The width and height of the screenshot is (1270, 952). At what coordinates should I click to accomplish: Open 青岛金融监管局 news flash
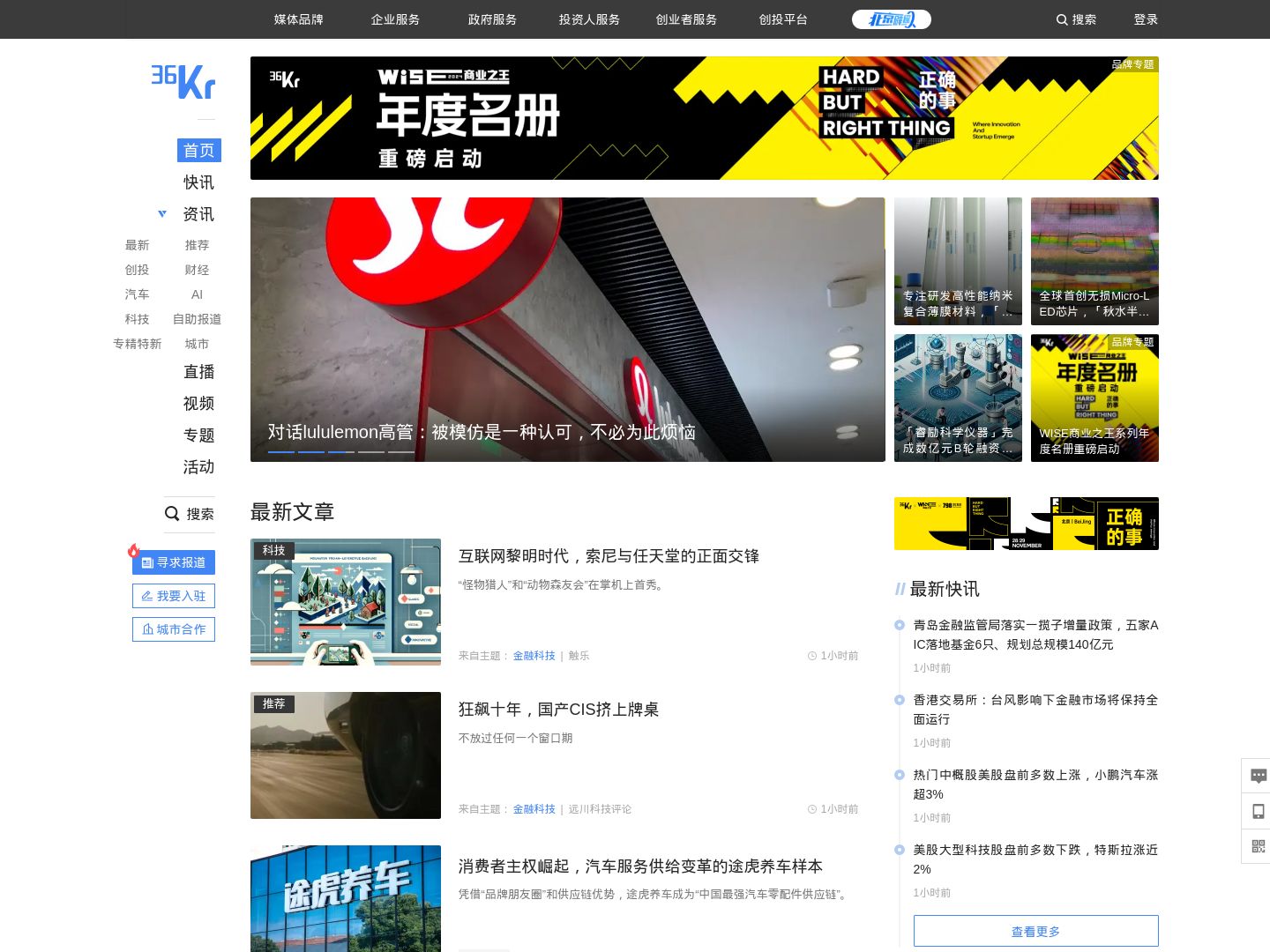tap(1035, 635)
